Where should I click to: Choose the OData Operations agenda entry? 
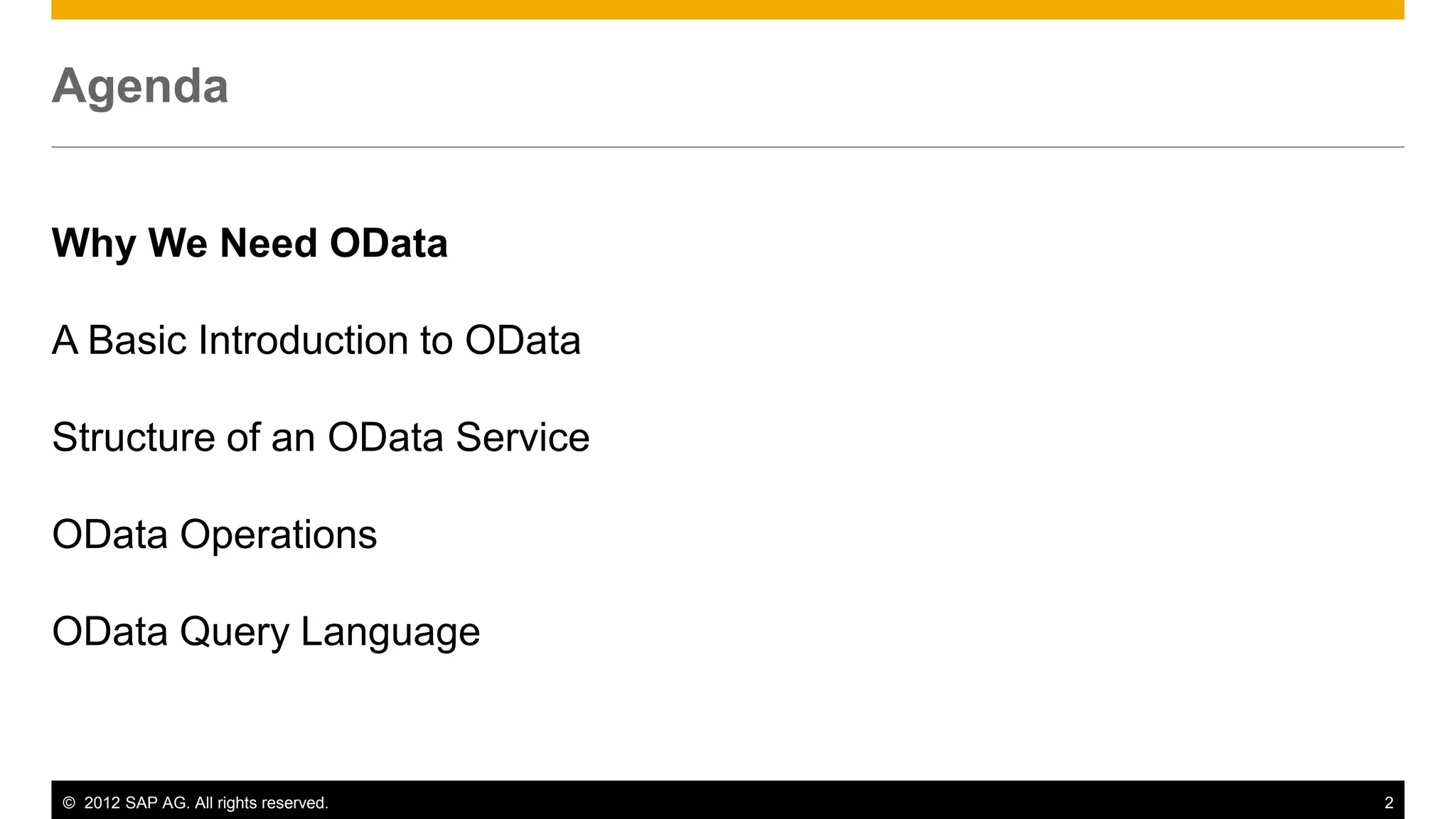(x=215, y=536)
